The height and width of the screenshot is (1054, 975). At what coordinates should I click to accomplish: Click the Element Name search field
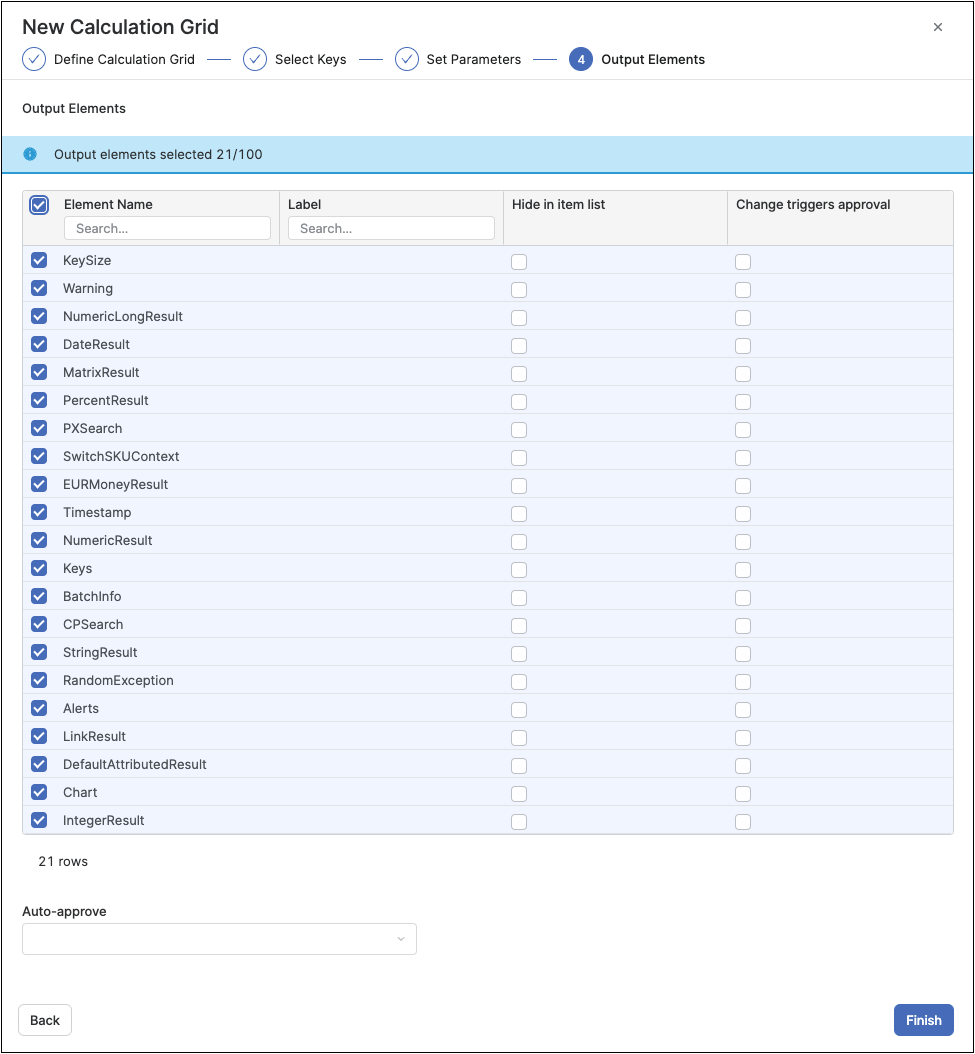[167, 228]
